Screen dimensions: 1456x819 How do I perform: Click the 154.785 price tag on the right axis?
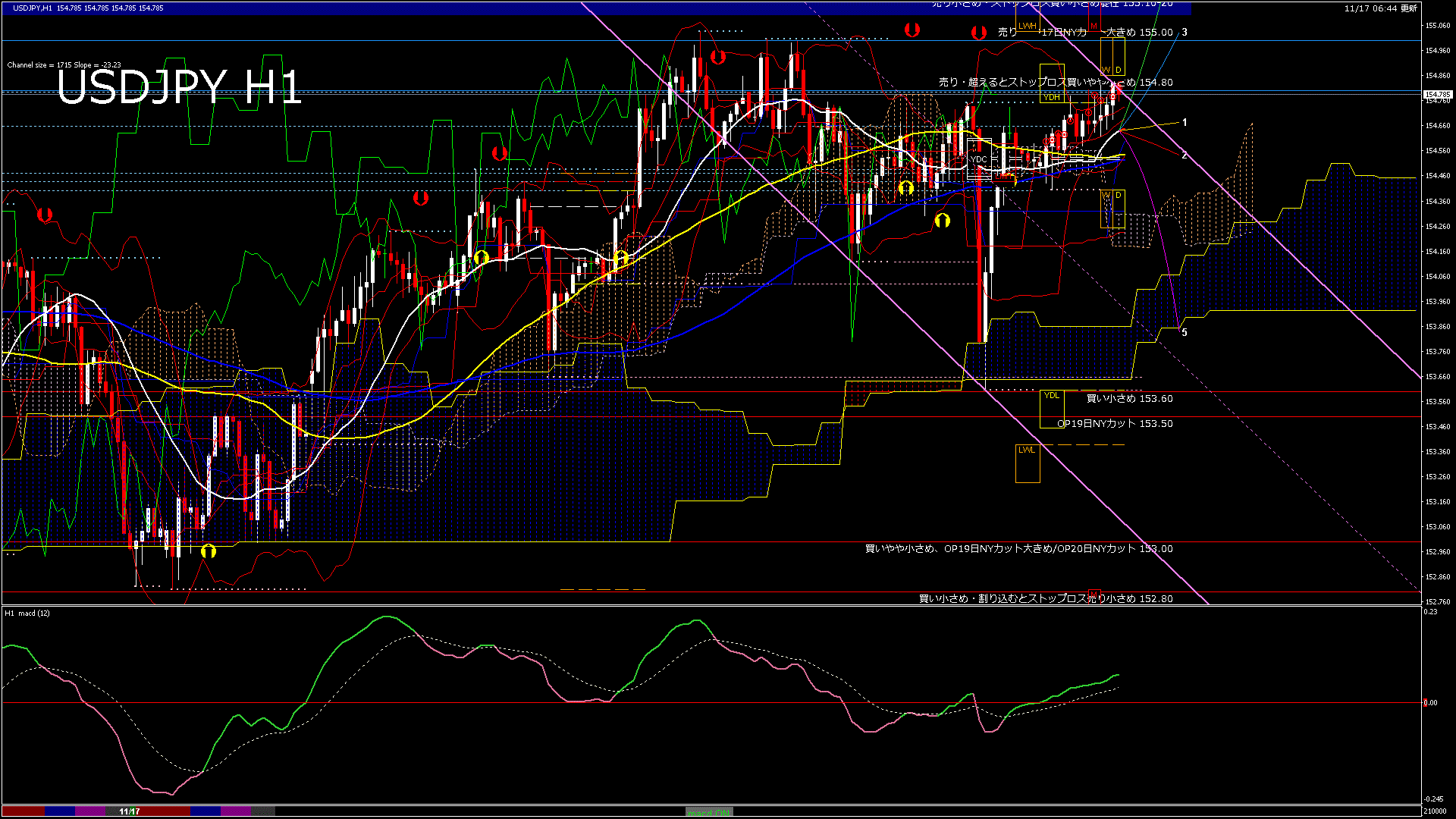(1437, 93)
